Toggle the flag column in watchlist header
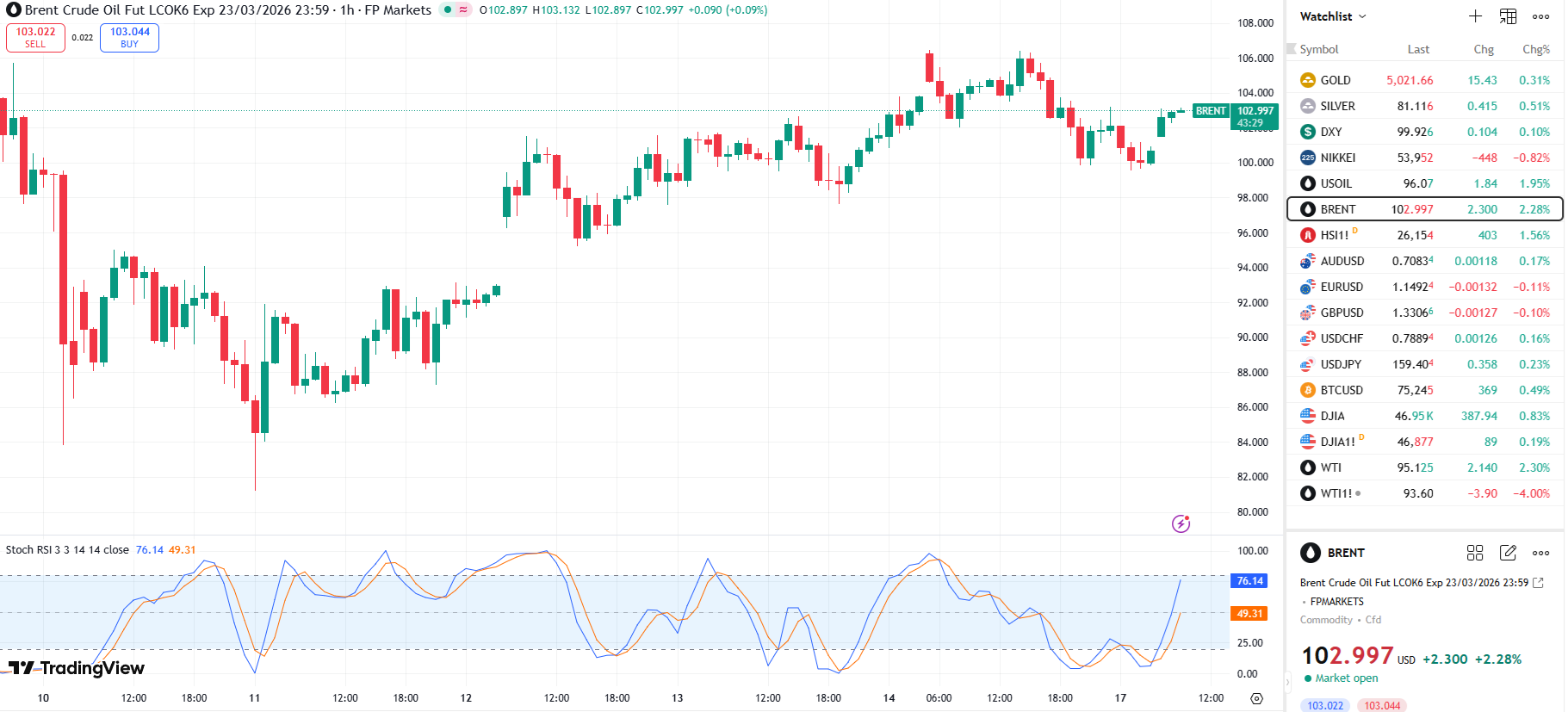 coord(1292,49)
